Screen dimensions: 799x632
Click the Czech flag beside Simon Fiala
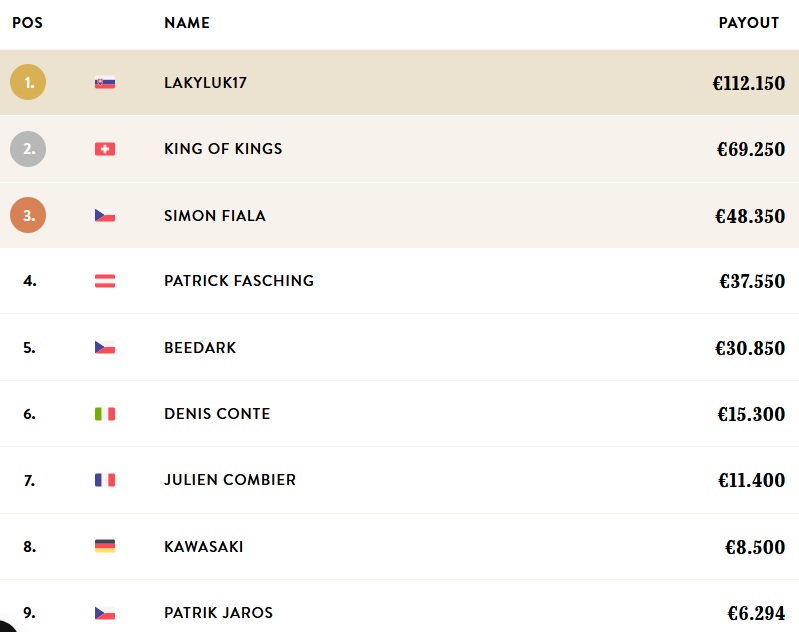(x=105, y=216)
